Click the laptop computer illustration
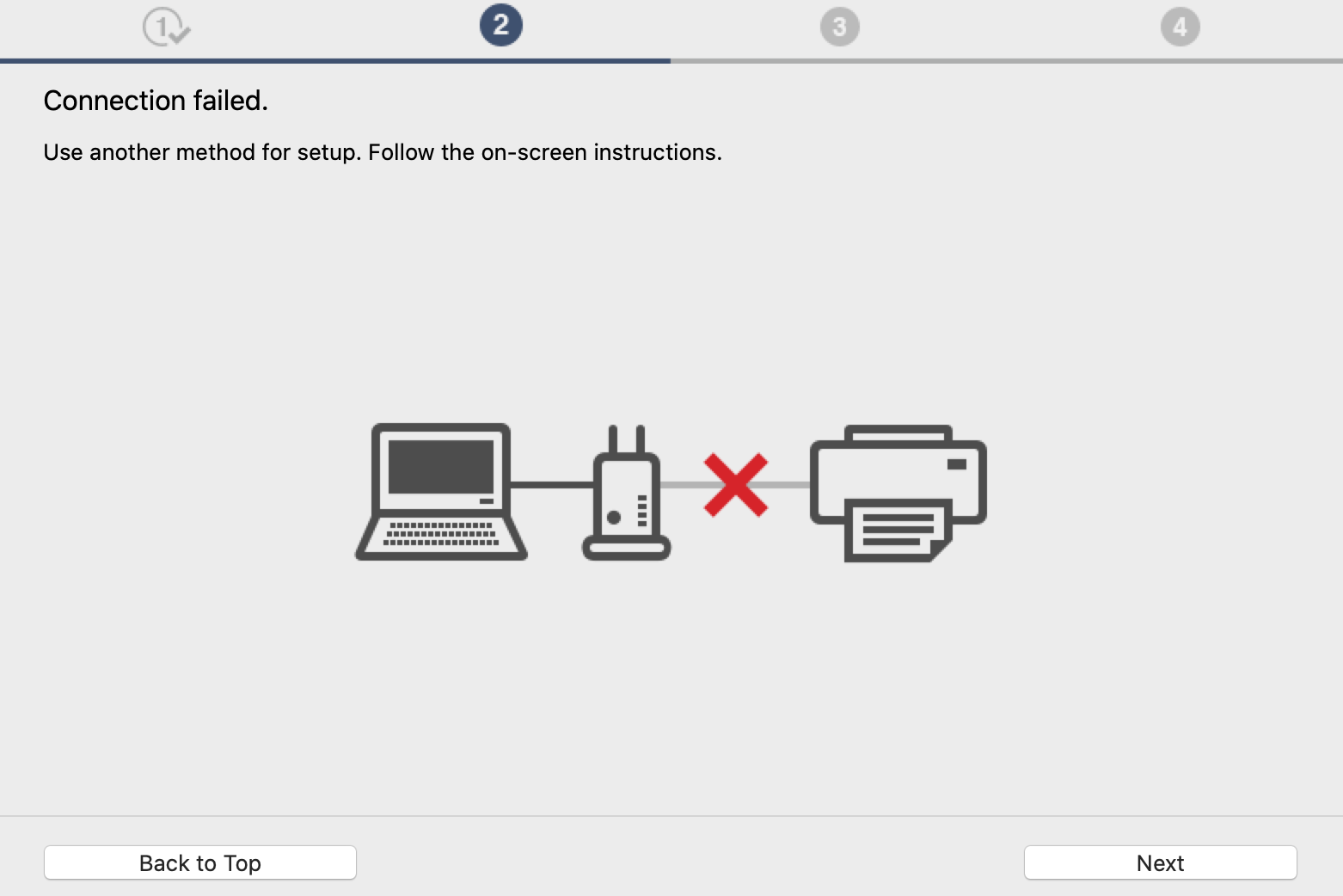The height and width of the screenshot is (896, 1343). pyautogui.click(x=441, y=492)
